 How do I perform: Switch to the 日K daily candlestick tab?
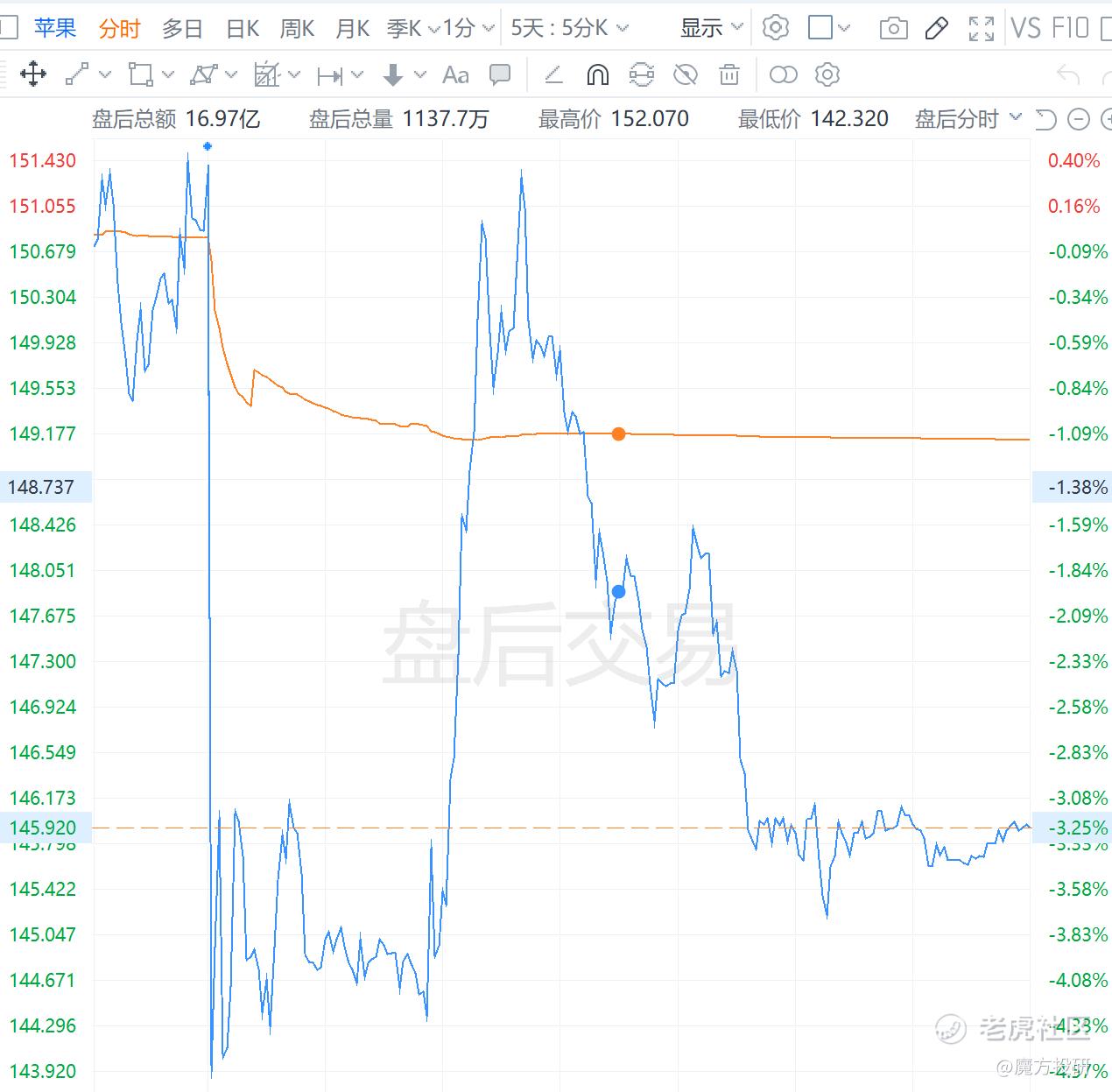(243, 29)
